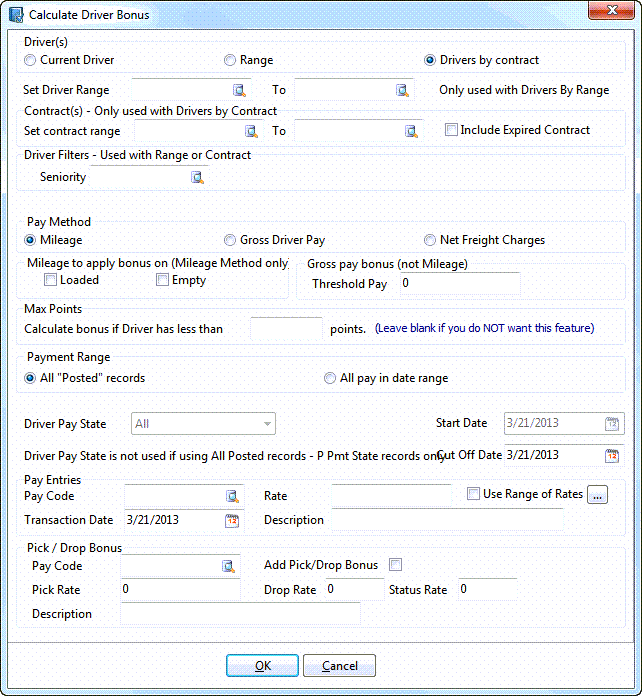Open lookup for contract range To field

[x=411, y=131]
